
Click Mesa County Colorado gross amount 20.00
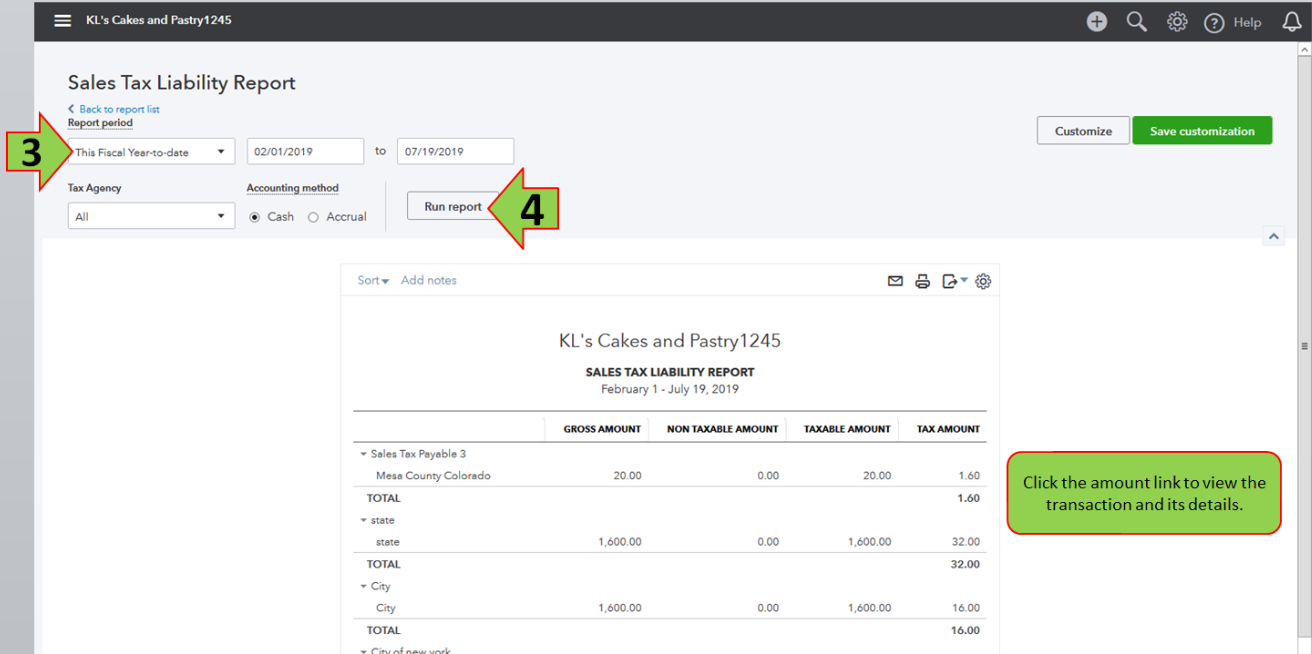(x=627, y=476)
